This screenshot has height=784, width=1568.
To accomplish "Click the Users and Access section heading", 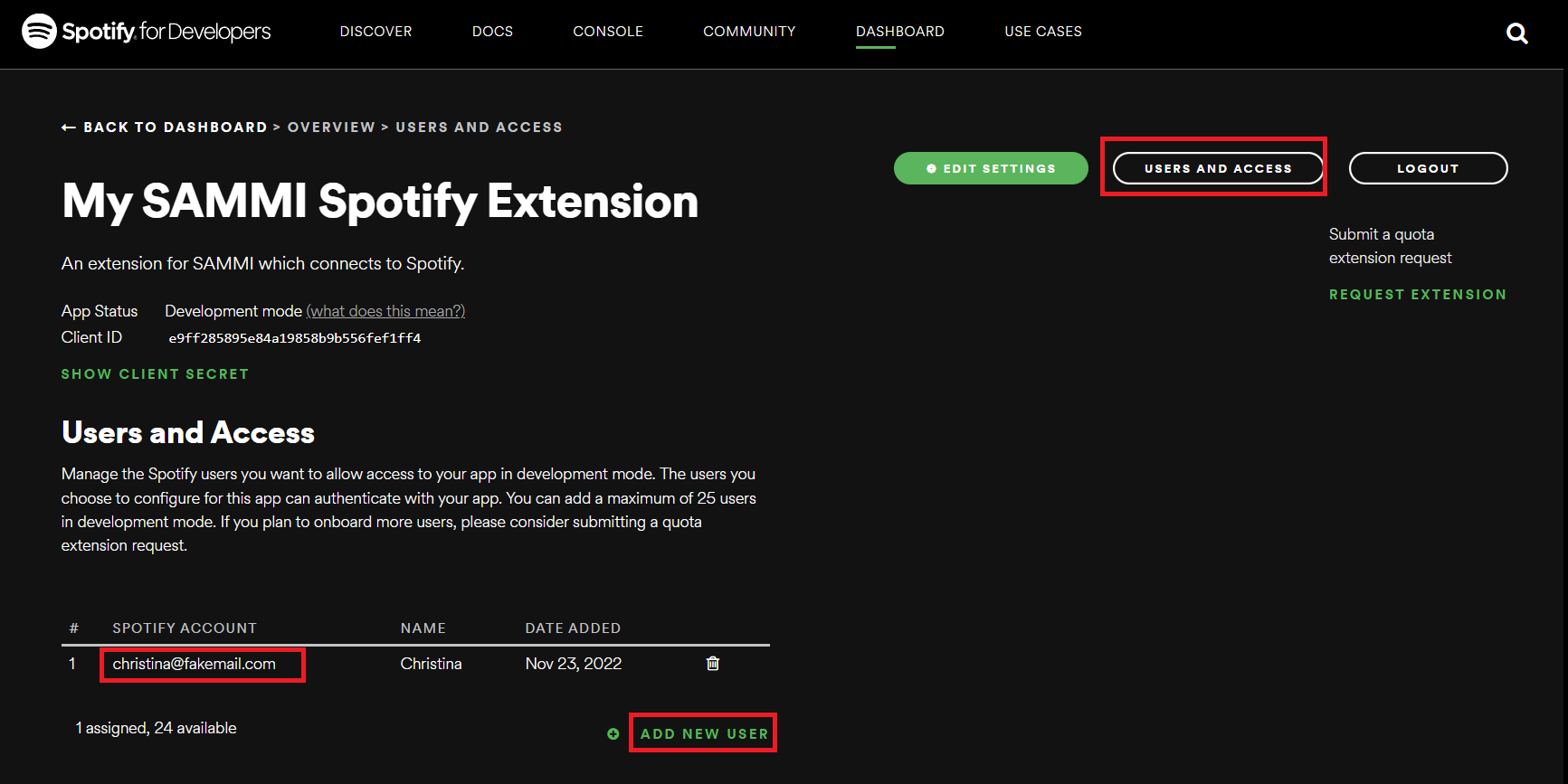I will [188, 433].
